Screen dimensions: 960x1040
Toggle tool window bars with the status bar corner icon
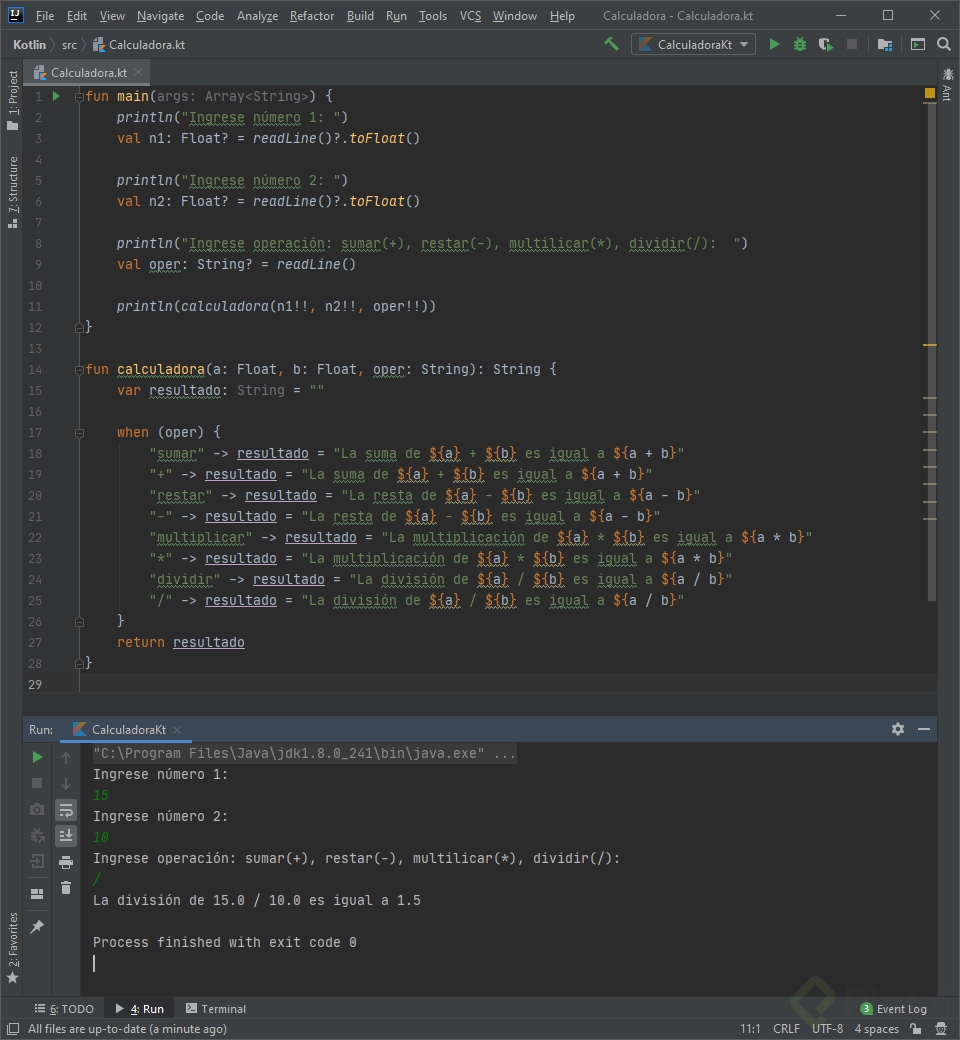(13, 1029)
